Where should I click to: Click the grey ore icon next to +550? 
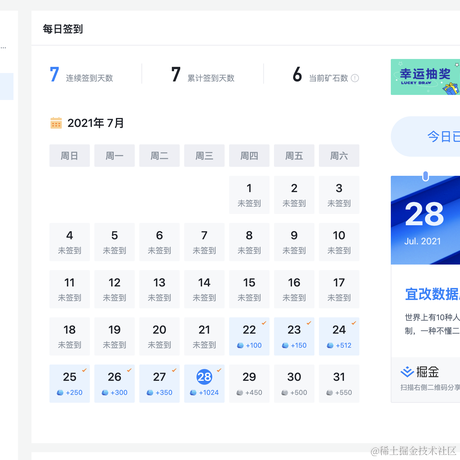[330, 393]
